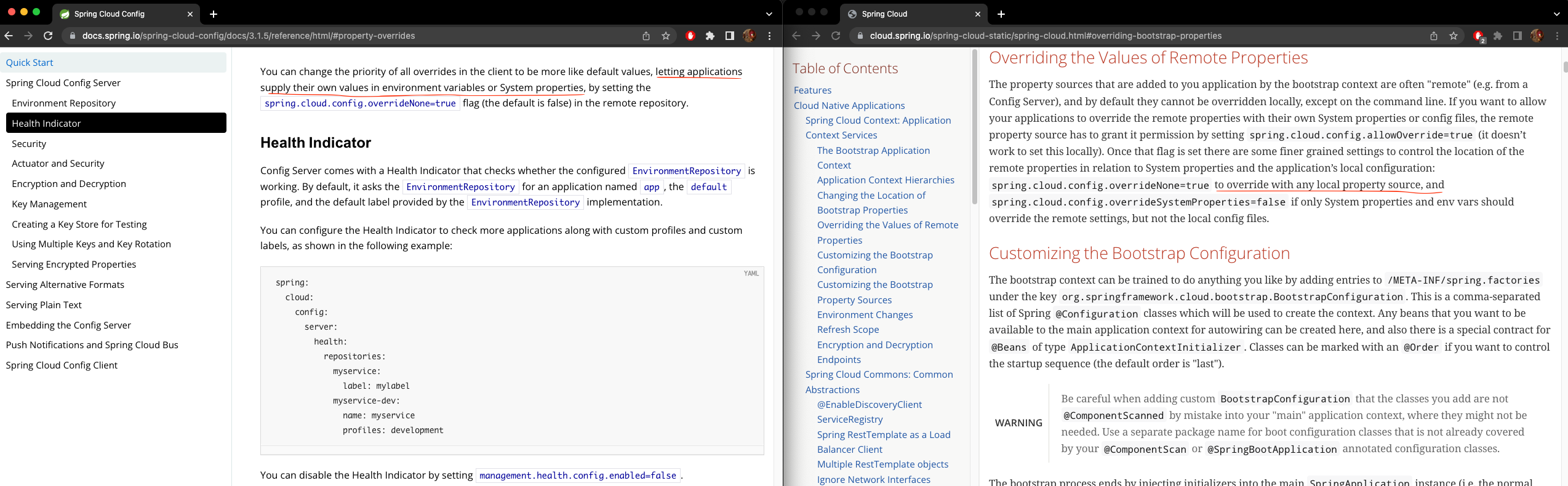Image resolution: width=1568 pixels, height=486 pixels.
Task: Open Overriding the Values of Remote Properties TOC link
Action: [887, 233]
